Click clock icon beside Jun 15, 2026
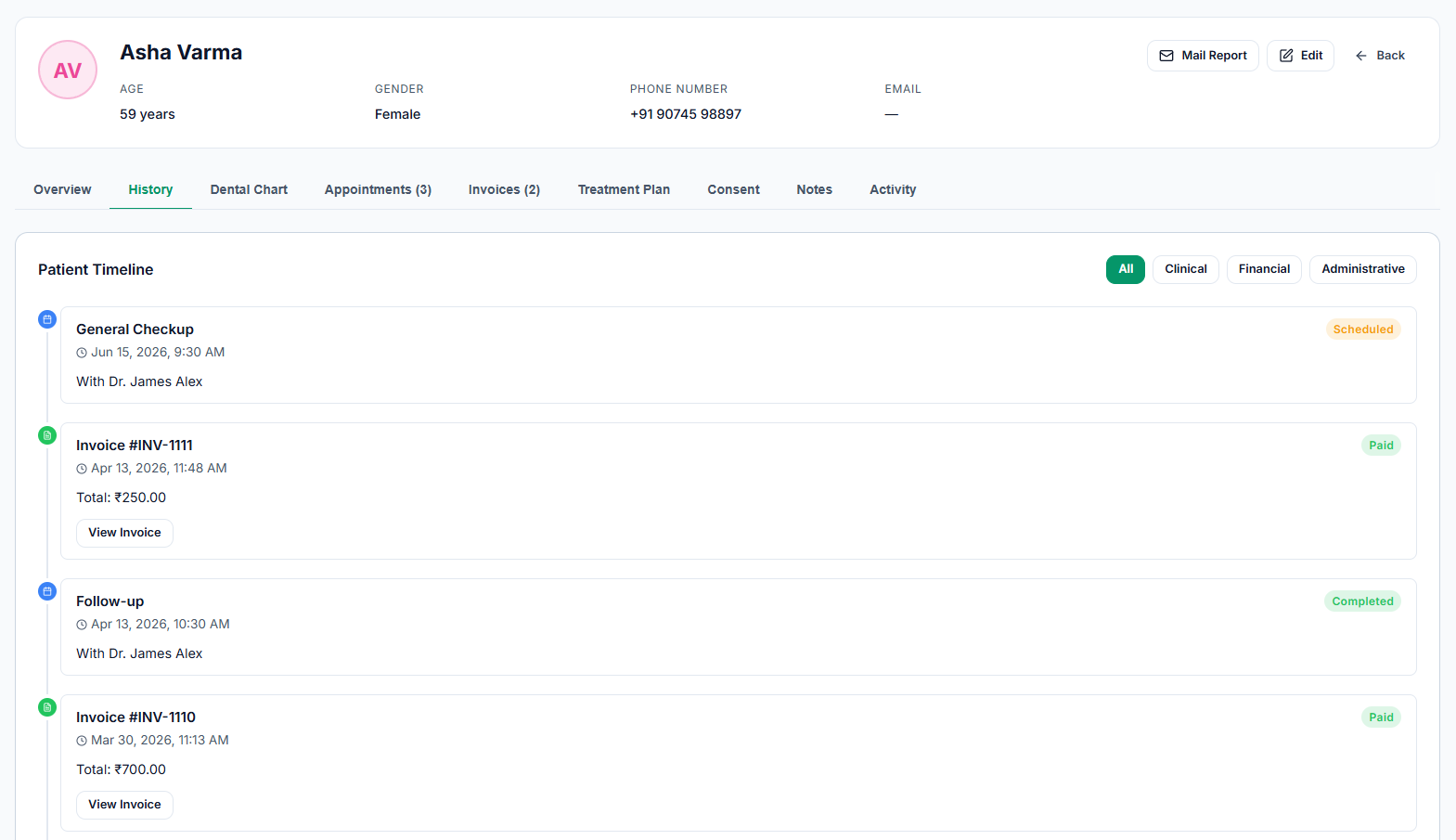The image size is (1456, 840). click(82, 353)
